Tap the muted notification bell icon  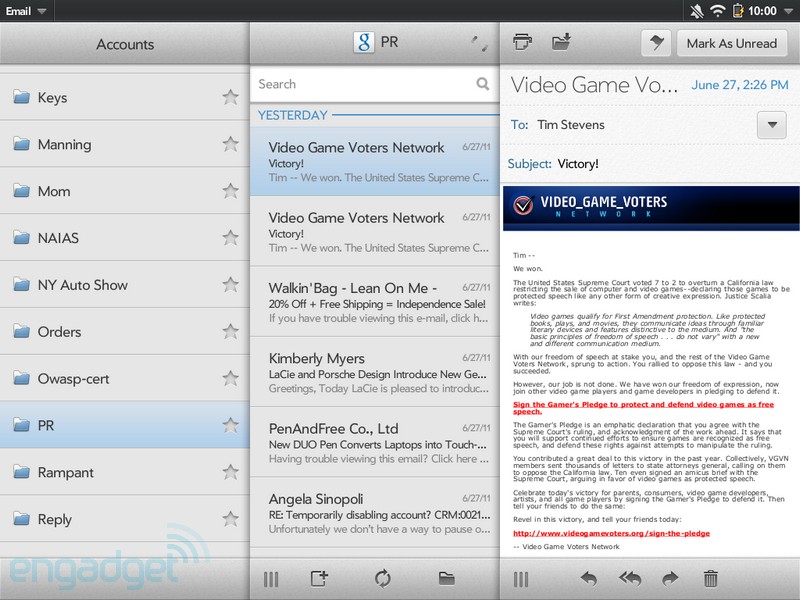click(x=697, y=11)
